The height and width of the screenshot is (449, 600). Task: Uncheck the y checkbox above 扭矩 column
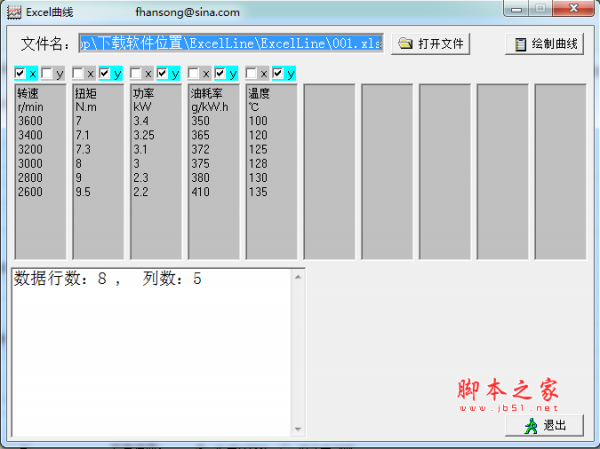point(104,73)
